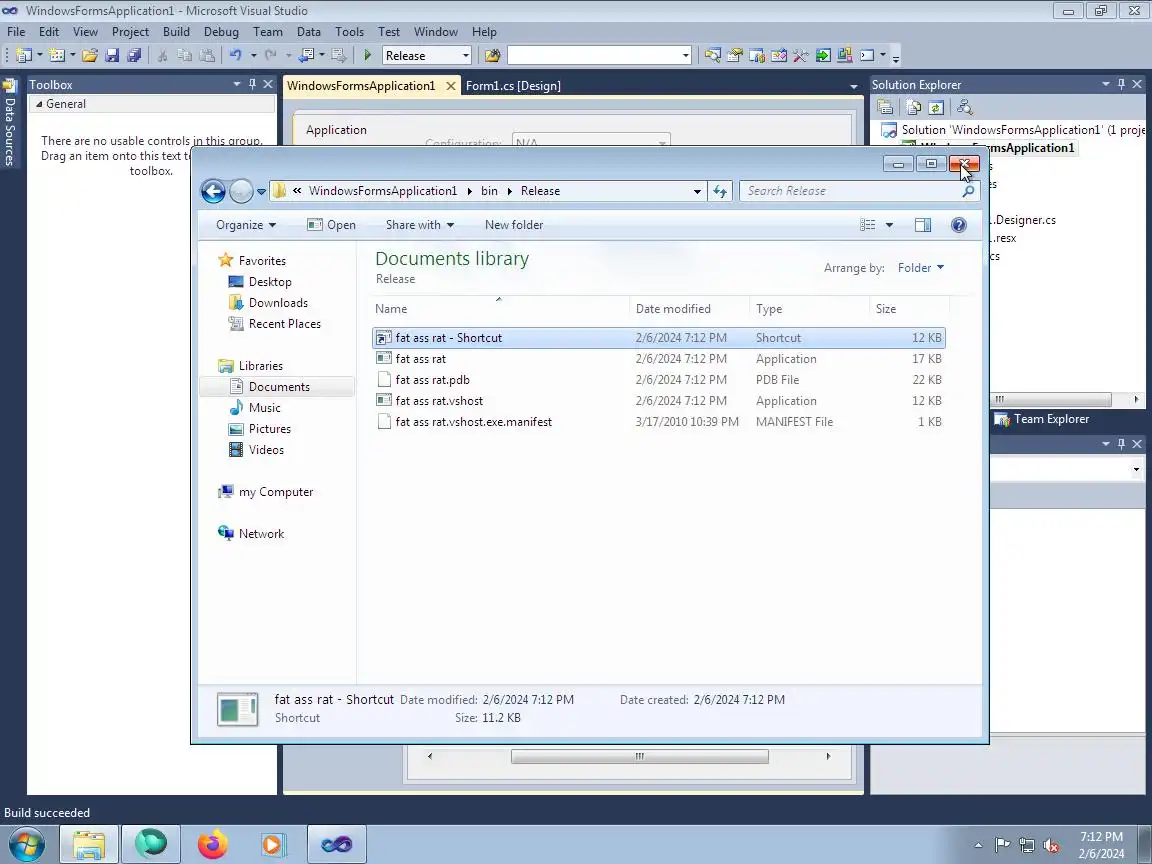Image resolution: width=1152 pixels, height=864 pixels.
Task: Open the Data Sources side tab
Action: pos(10,122)
